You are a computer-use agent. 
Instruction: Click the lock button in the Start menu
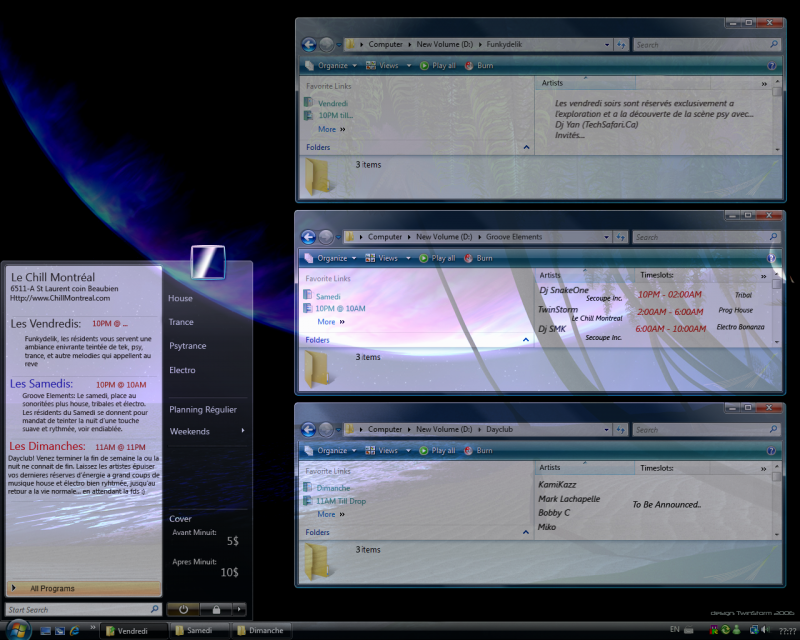tap(216, 609)
